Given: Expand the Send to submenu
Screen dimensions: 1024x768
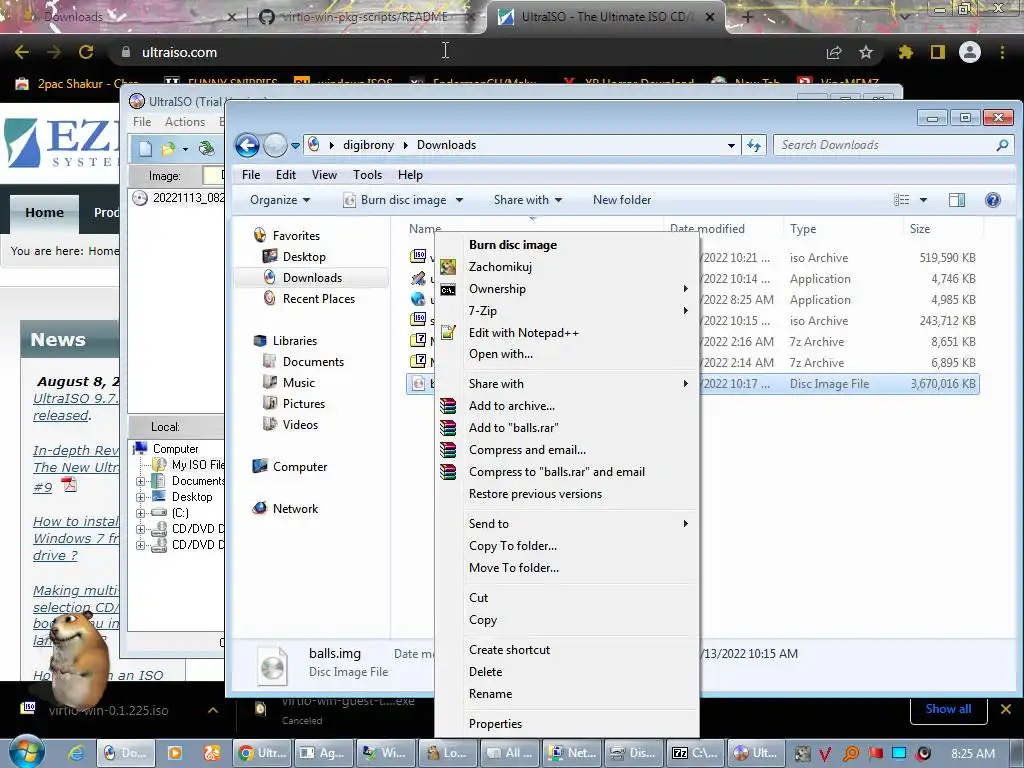Looking at the screenshot, I should (488, 524).
